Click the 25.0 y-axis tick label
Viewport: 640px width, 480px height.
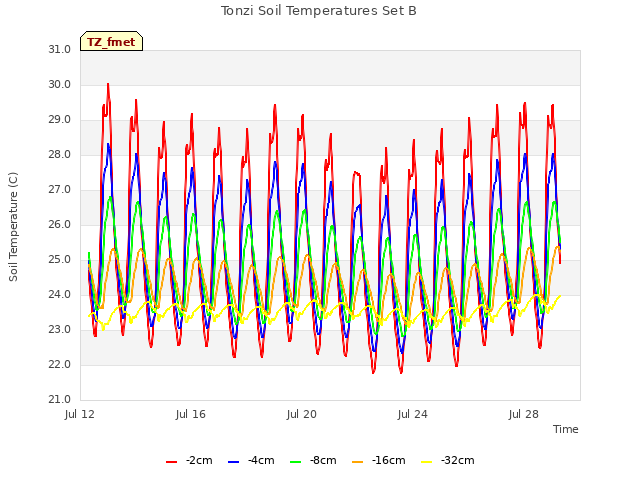60,260
